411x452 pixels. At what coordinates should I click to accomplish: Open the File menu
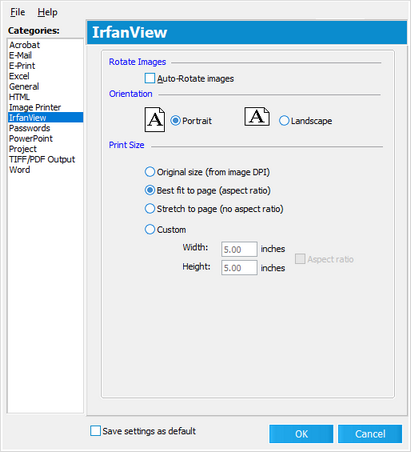coord(17,12)
